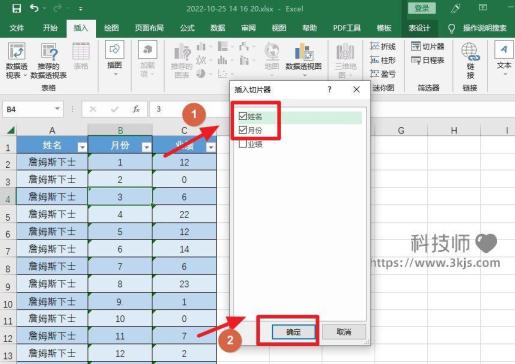Viewport: 515px width, 364px height.
Task: Toggle the 月份 checkbox in the slicer dialog
Action: tap(243, 130)
